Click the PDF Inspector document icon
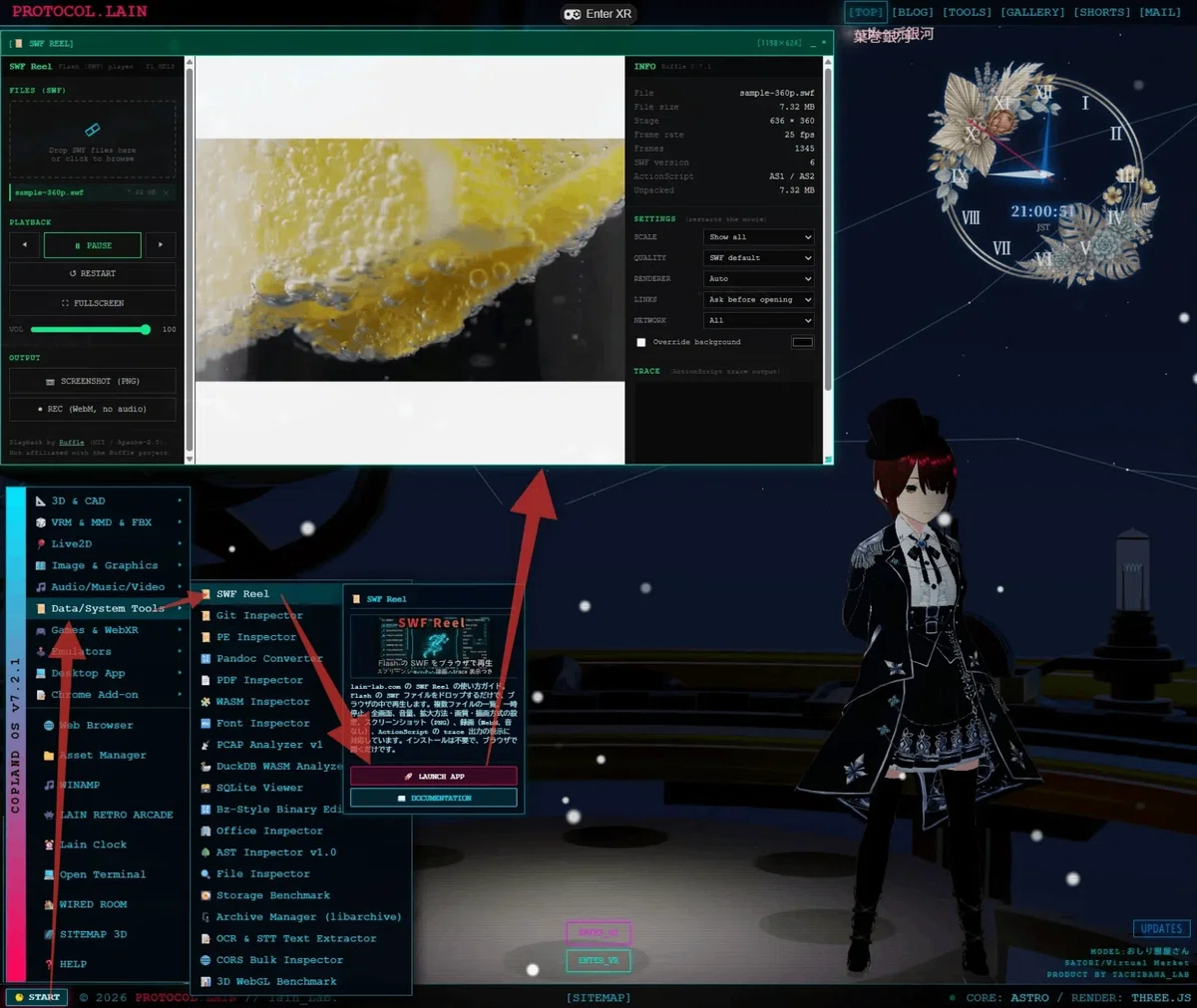The height and width of the screenshot is (1008, 1197). click(x=205, y=680)
